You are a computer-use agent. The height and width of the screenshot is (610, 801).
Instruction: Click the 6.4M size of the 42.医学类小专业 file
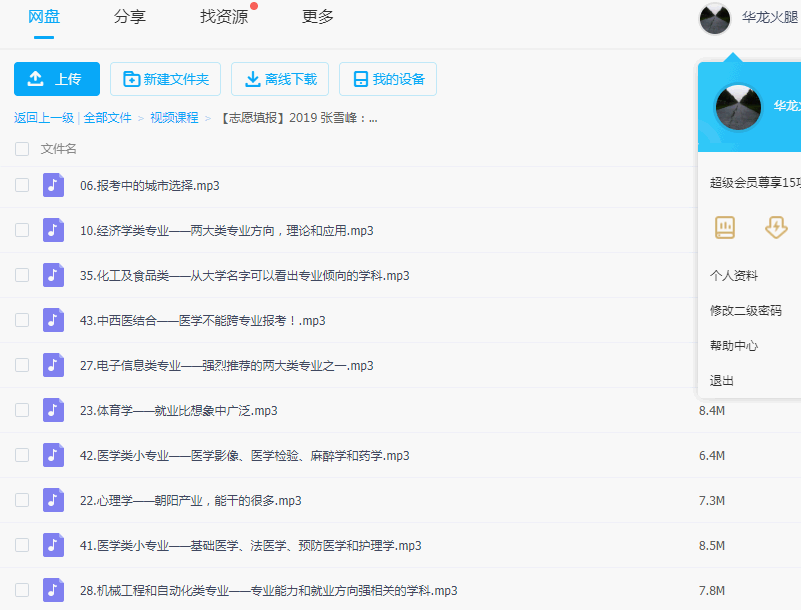712,455
